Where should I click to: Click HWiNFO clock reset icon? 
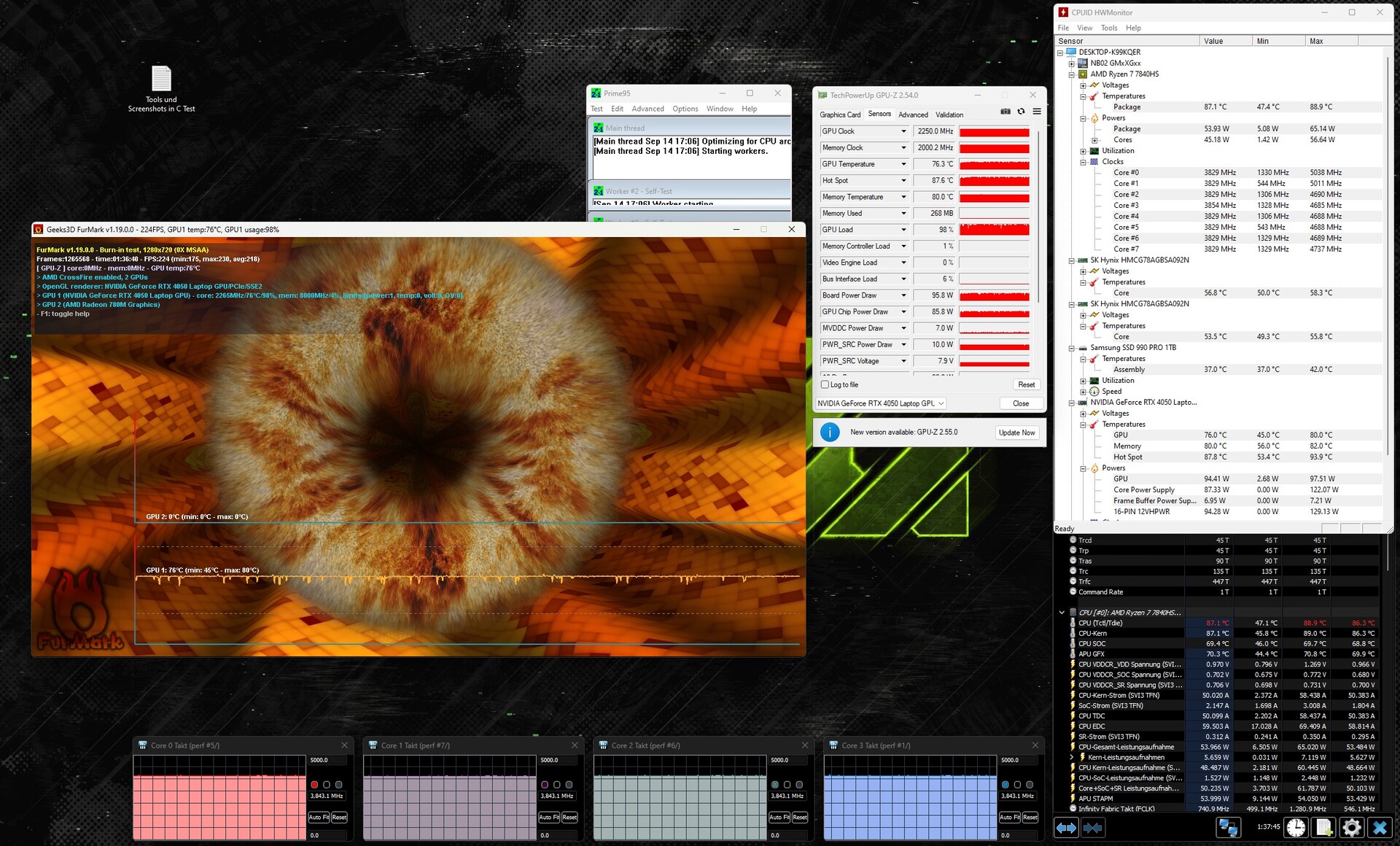[x=1296, y=827]
